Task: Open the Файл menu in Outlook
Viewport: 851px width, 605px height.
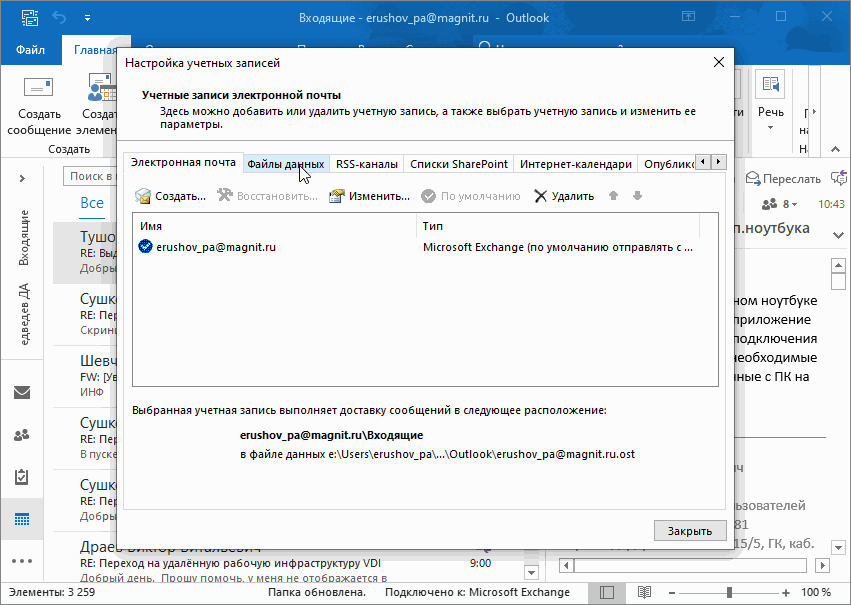Action: [30, 50]
